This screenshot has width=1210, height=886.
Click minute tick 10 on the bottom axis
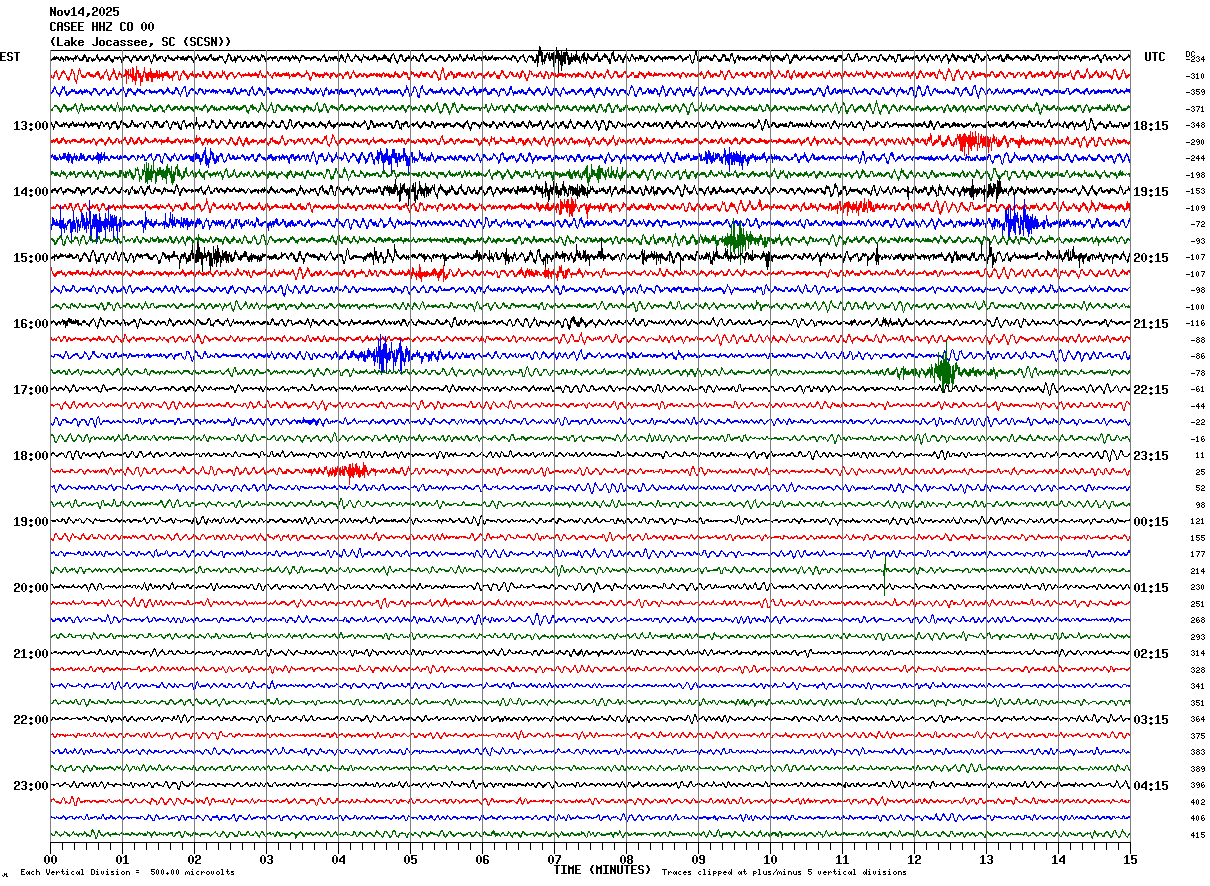pyautogui.click(x=770, y=859)
